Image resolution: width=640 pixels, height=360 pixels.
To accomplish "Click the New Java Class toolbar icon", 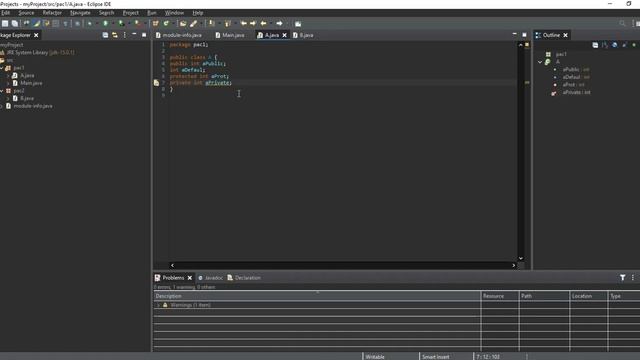I will pos(166,24).
